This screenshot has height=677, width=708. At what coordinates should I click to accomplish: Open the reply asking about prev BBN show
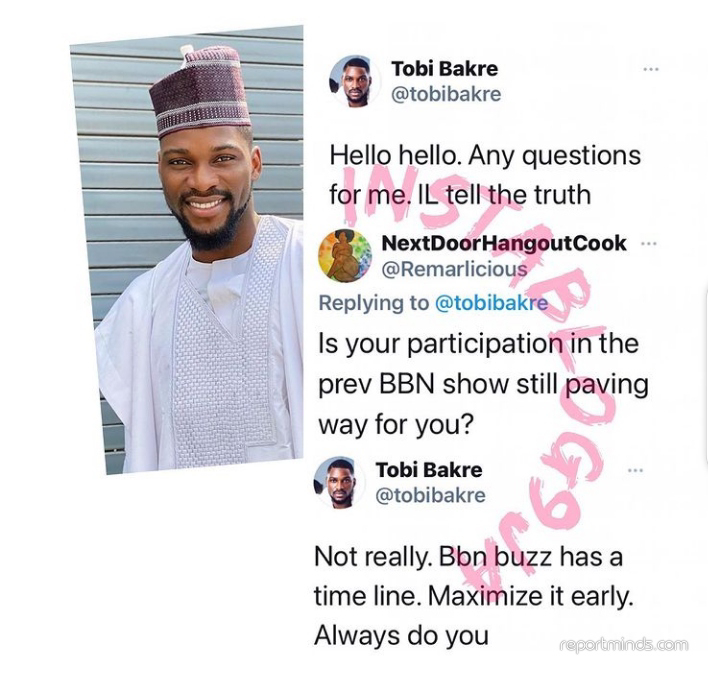(483, 384)
